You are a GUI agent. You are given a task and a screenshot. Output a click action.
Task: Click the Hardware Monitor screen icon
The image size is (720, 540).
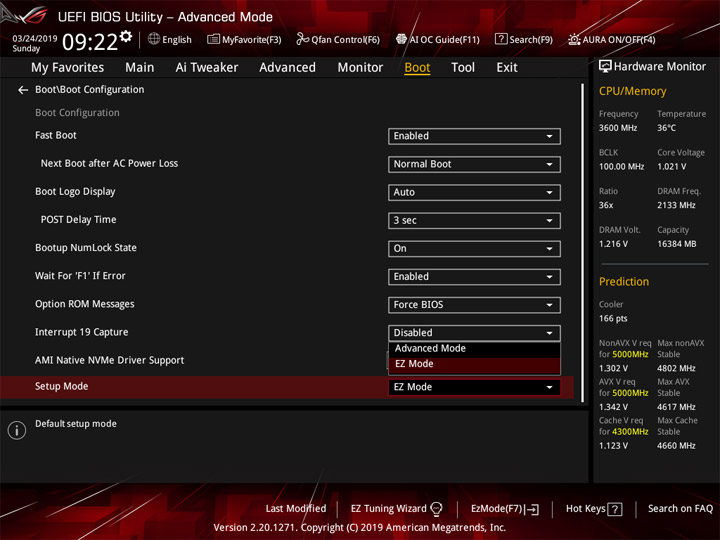(x=605, y=66)
